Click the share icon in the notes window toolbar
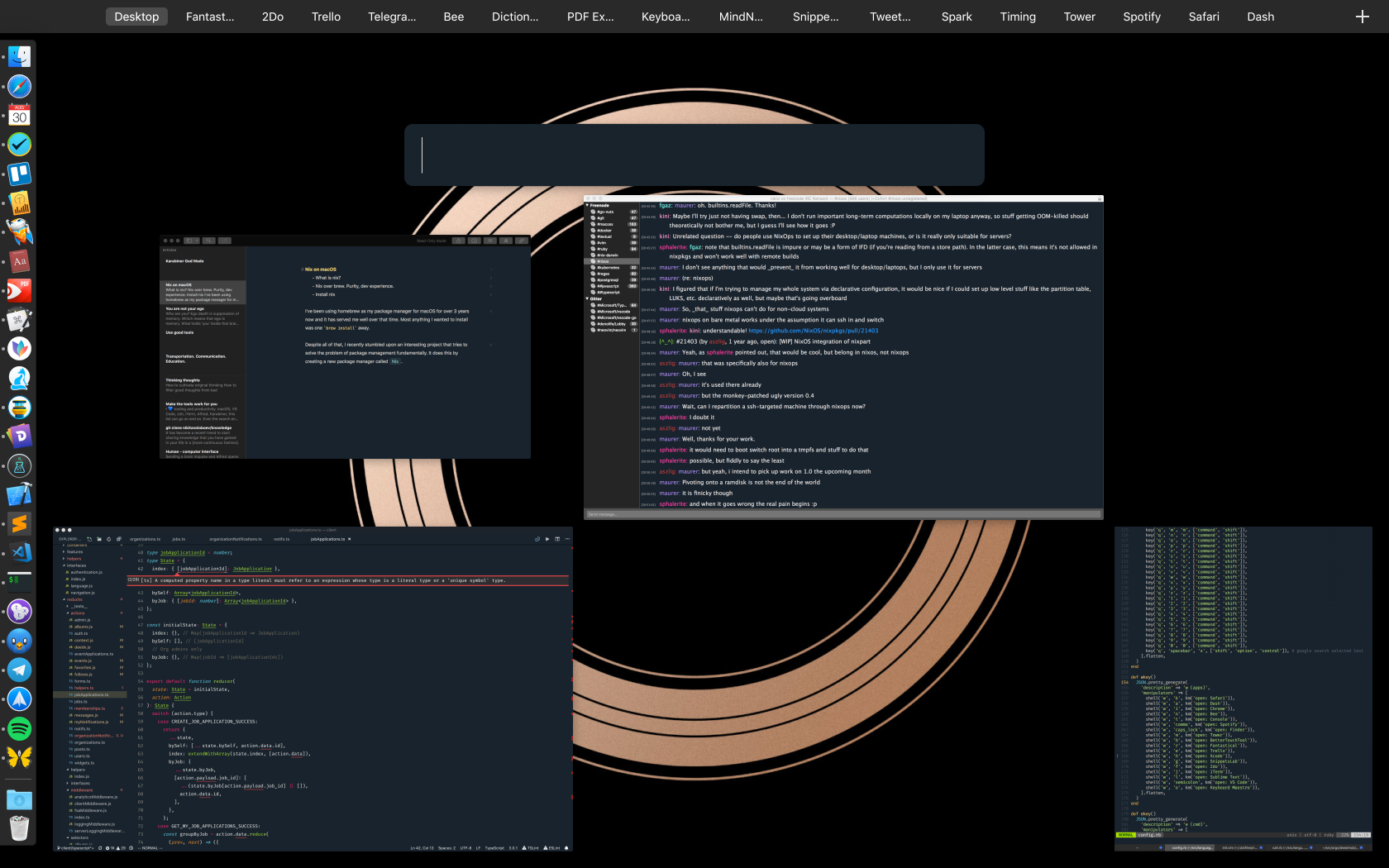 click(458, 241)
